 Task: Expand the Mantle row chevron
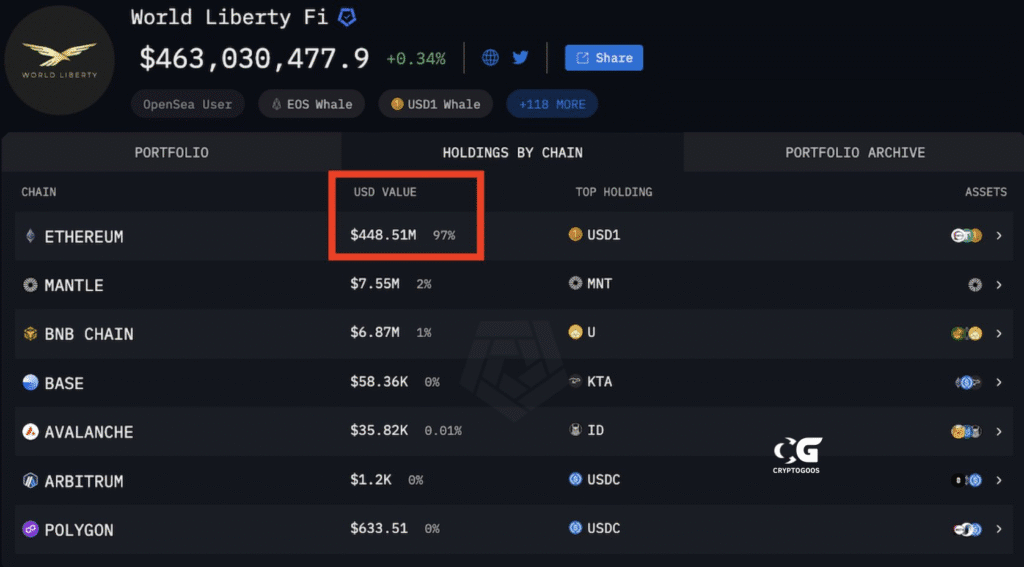click(999, 285)
